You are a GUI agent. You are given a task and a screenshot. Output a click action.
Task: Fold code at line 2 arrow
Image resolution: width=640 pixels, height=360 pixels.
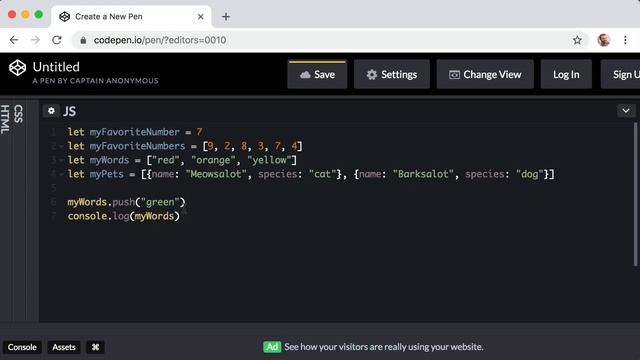[x=61, y=146]
